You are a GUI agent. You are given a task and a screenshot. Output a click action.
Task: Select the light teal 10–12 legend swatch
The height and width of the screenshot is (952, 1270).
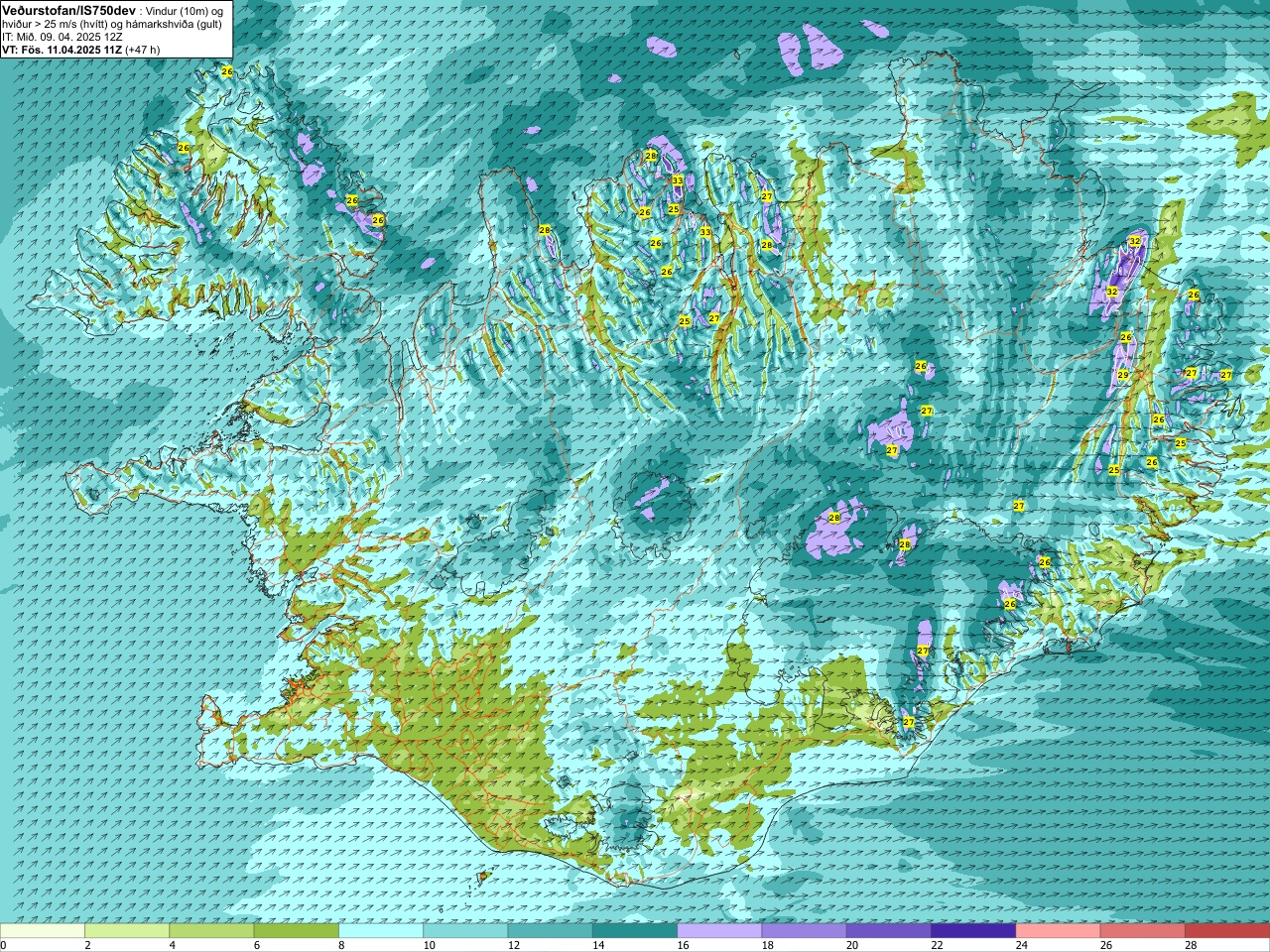coord(465,931)
